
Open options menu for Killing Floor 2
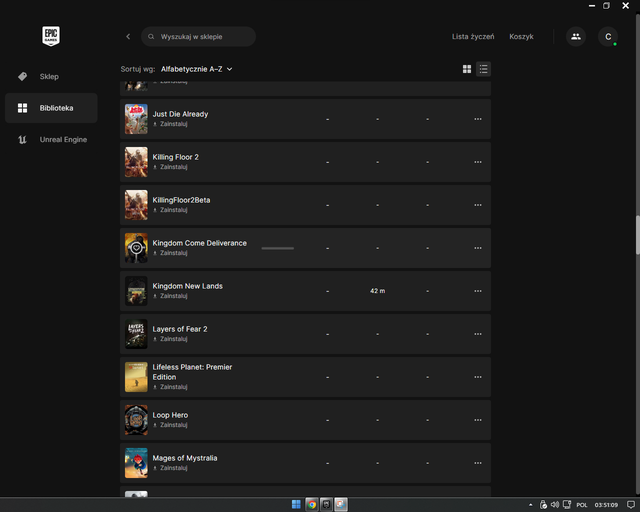coord(478,162)
